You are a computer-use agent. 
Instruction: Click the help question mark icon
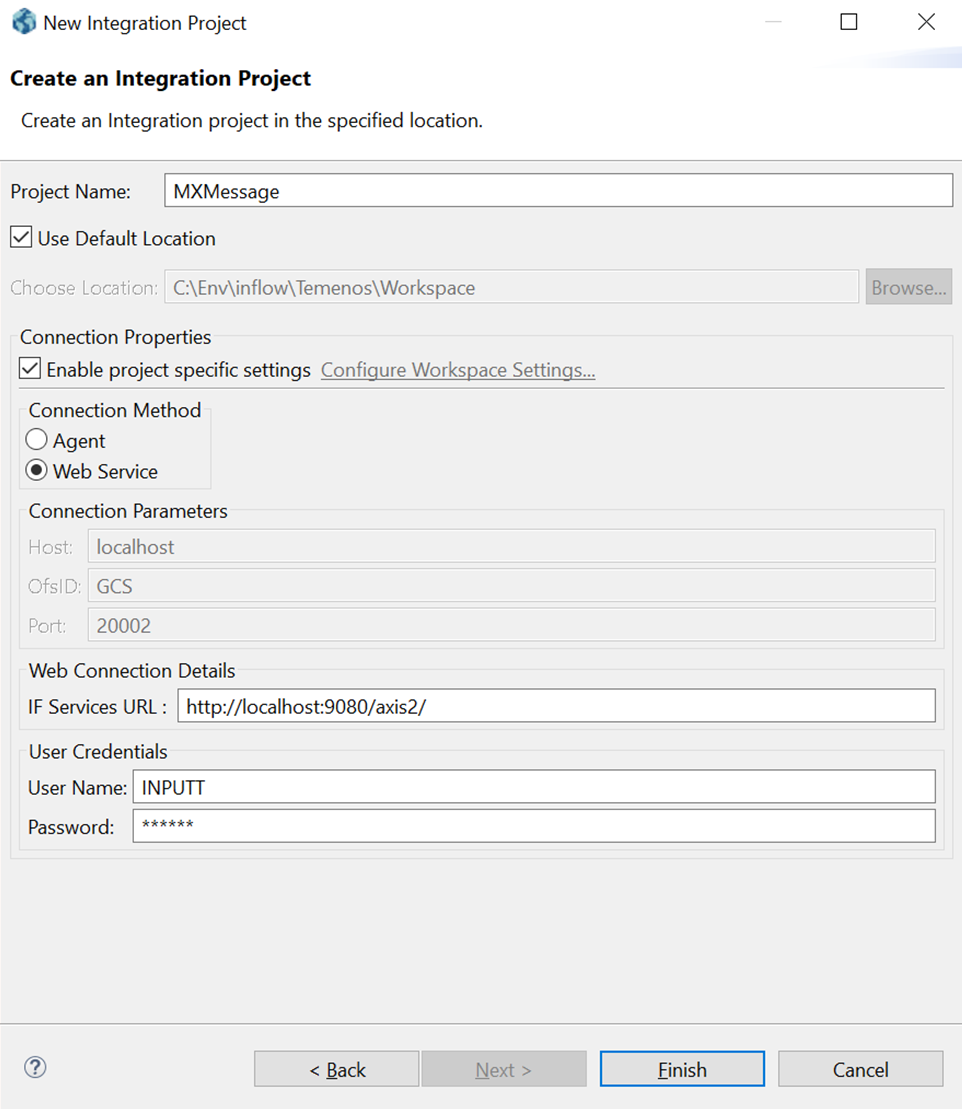(35, 1068)
